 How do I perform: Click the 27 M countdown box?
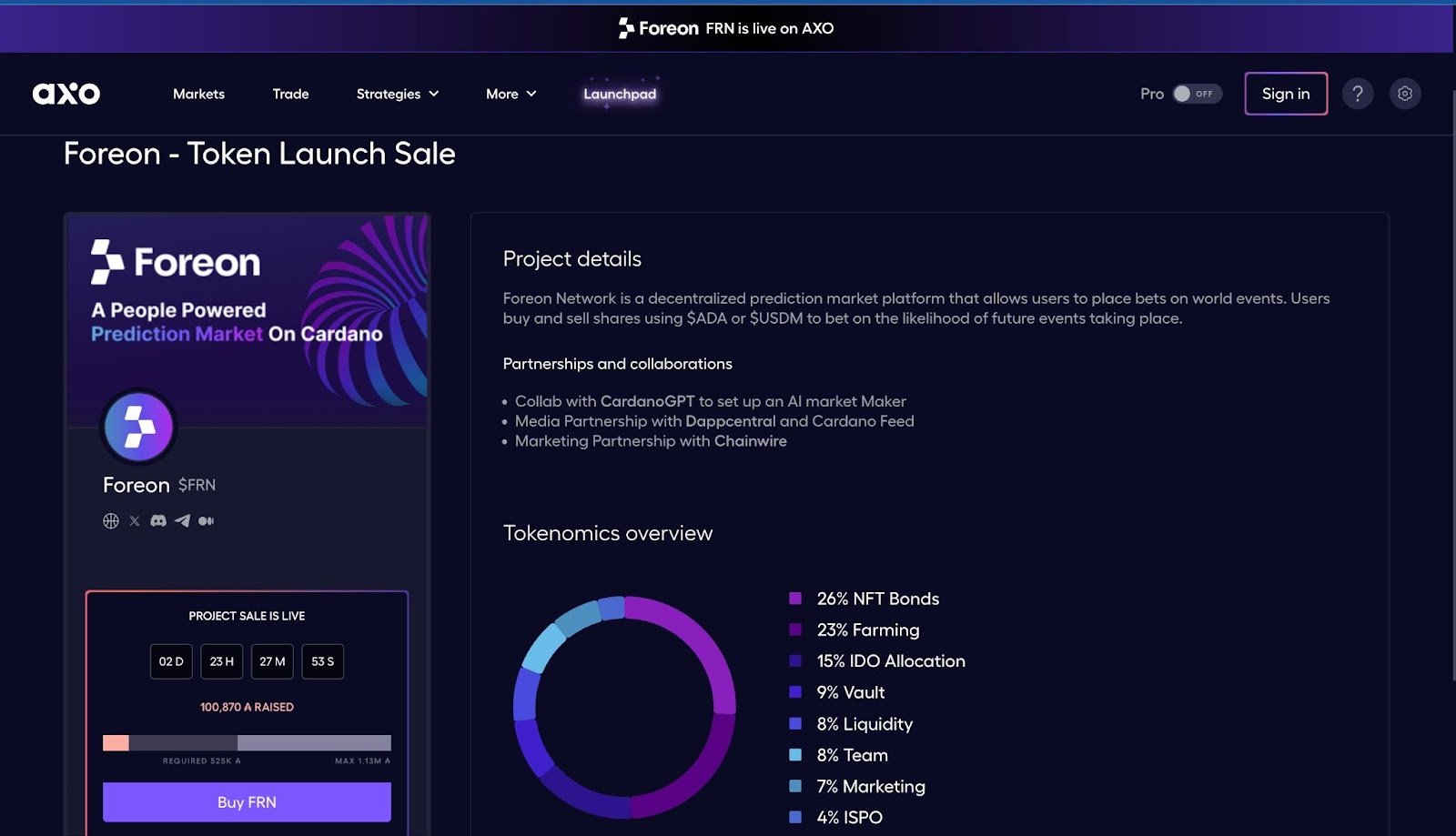click(x=272, y=661)
